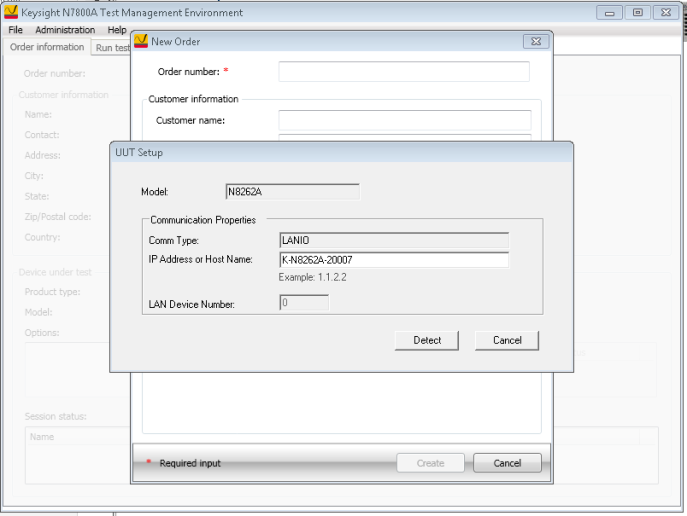Open the Administration menu
Screen dimensions: 687x516
(65, 30)
